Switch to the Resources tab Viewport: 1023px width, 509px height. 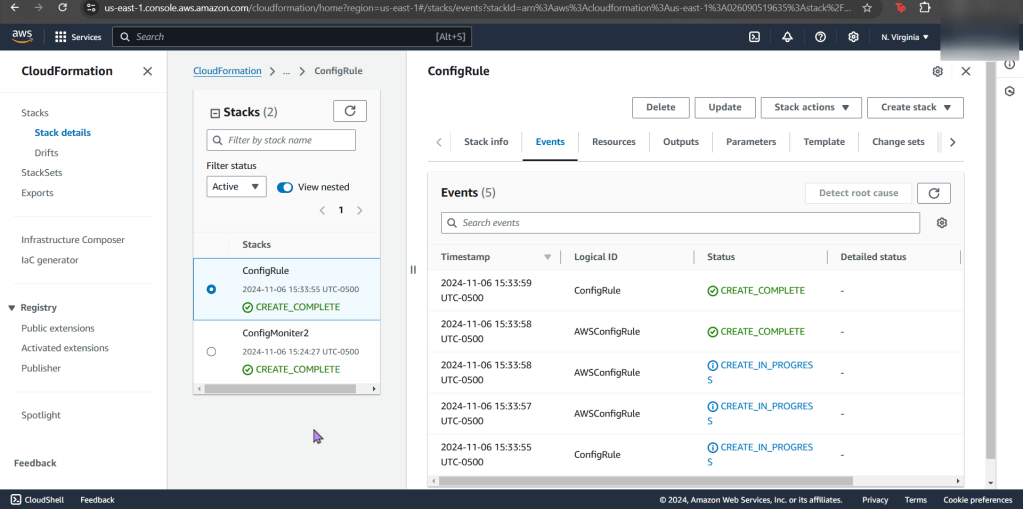tap(613, 142)
